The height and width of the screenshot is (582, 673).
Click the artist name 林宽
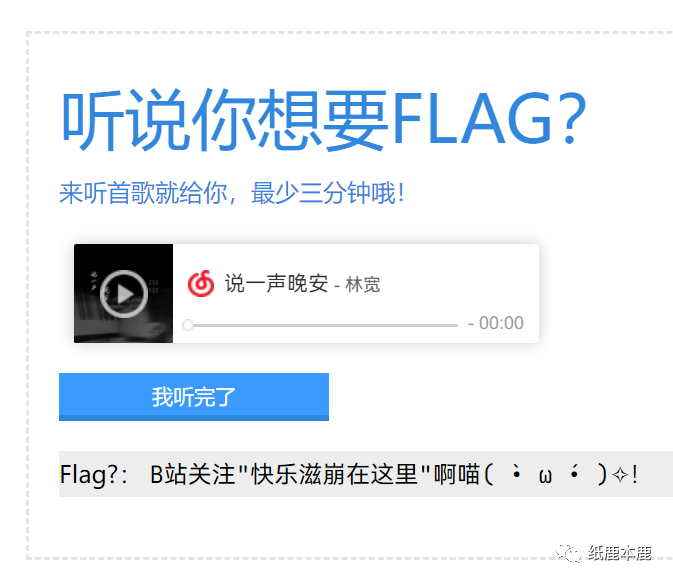pos(363,285)
